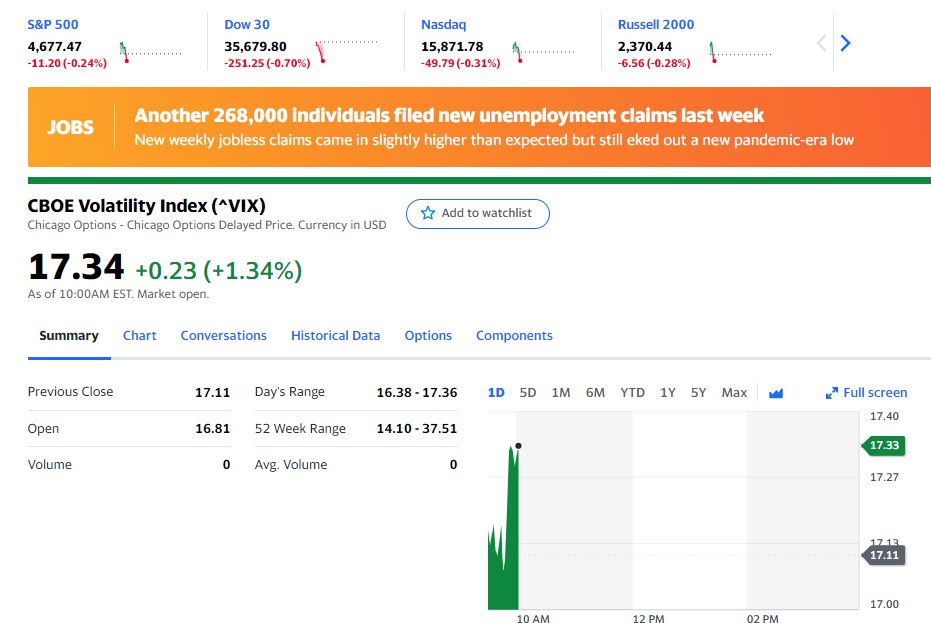This screenshot has height=623, width=931.
Task: View the Components tab
Action: point(514,336)
